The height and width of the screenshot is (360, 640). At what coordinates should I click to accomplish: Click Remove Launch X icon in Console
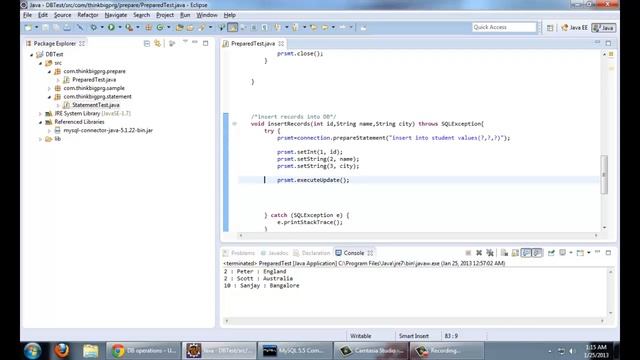(479, 253)
